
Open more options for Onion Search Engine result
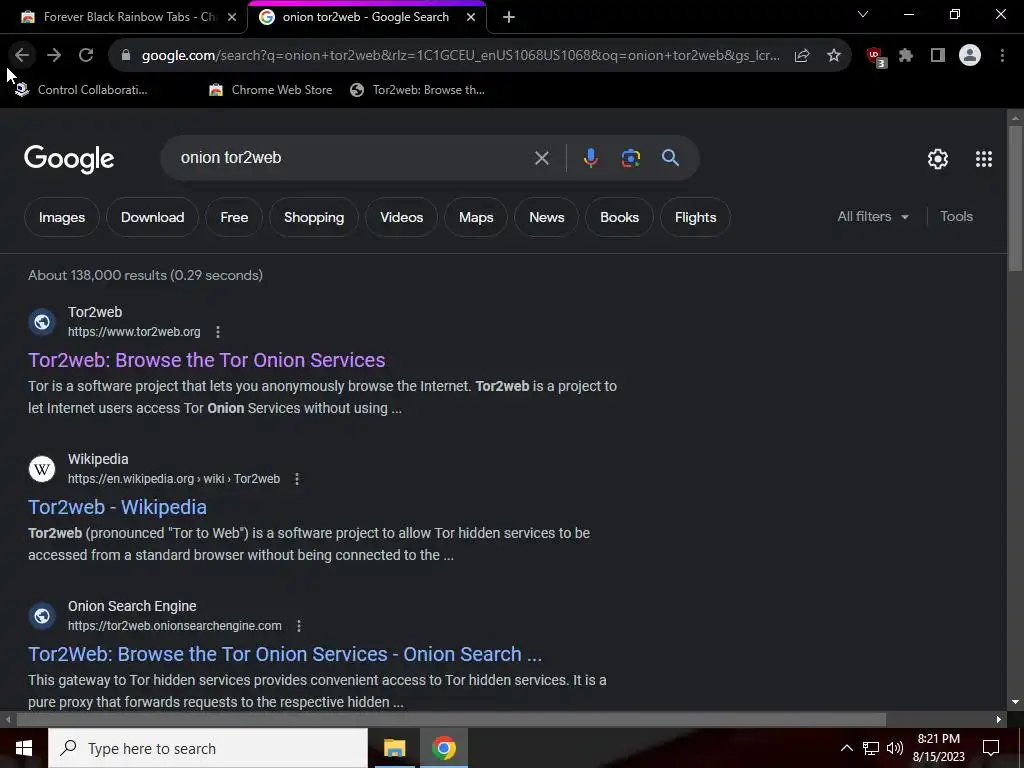tap(299, 626)
